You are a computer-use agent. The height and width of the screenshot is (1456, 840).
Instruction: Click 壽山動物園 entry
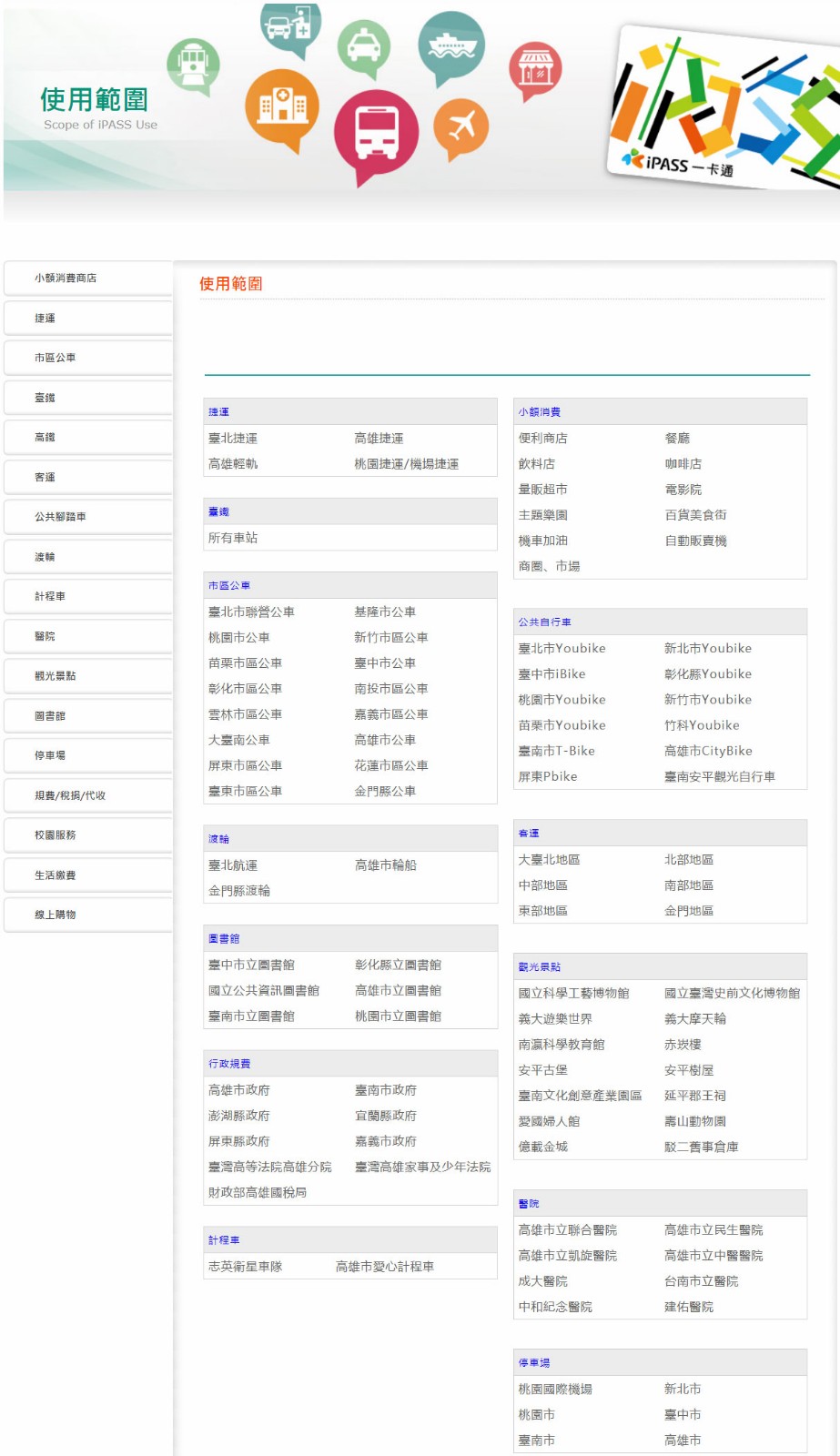pyautogui.click(x=695, y=1121)
